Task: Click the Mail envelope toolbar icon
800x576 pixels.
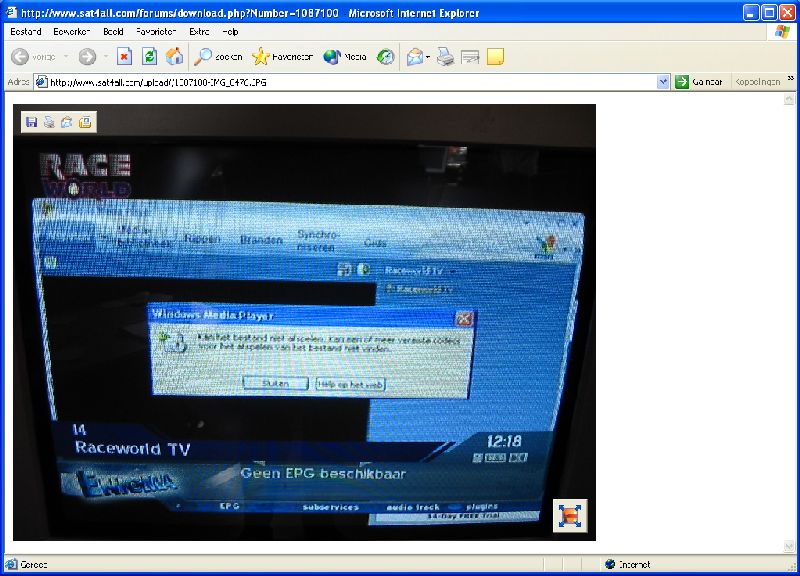Action: (415, 57)
